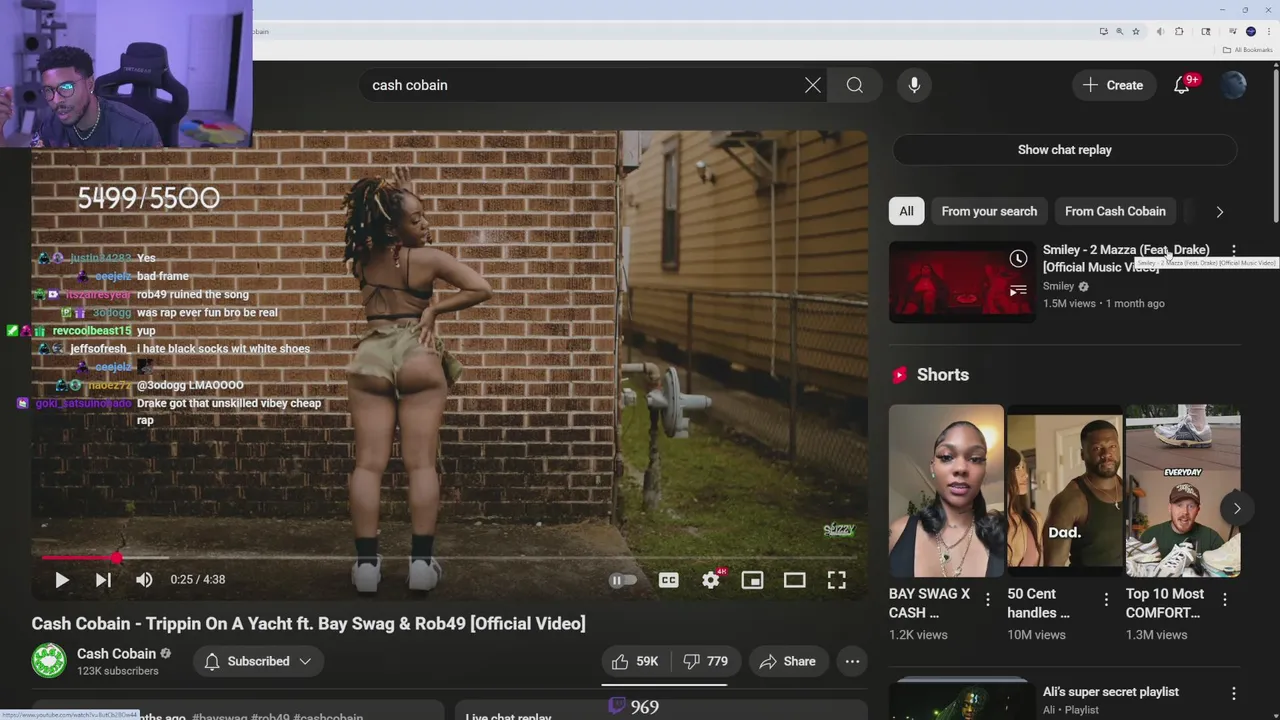Select the All filter chip

pos(906,211)
